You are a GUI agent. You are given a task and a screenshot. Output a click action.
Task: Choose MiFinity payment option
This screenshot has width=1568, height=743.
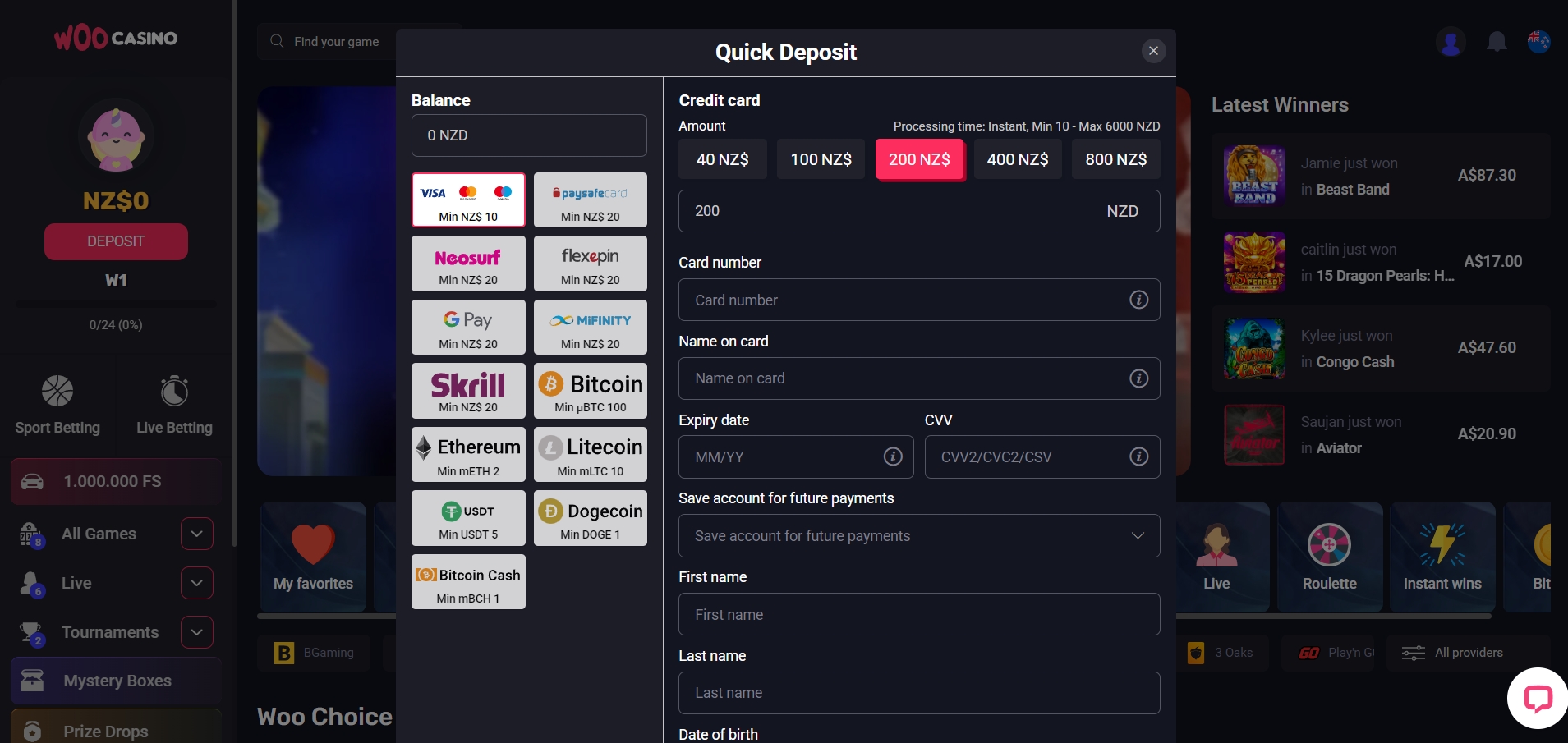[x=591, y=327]
